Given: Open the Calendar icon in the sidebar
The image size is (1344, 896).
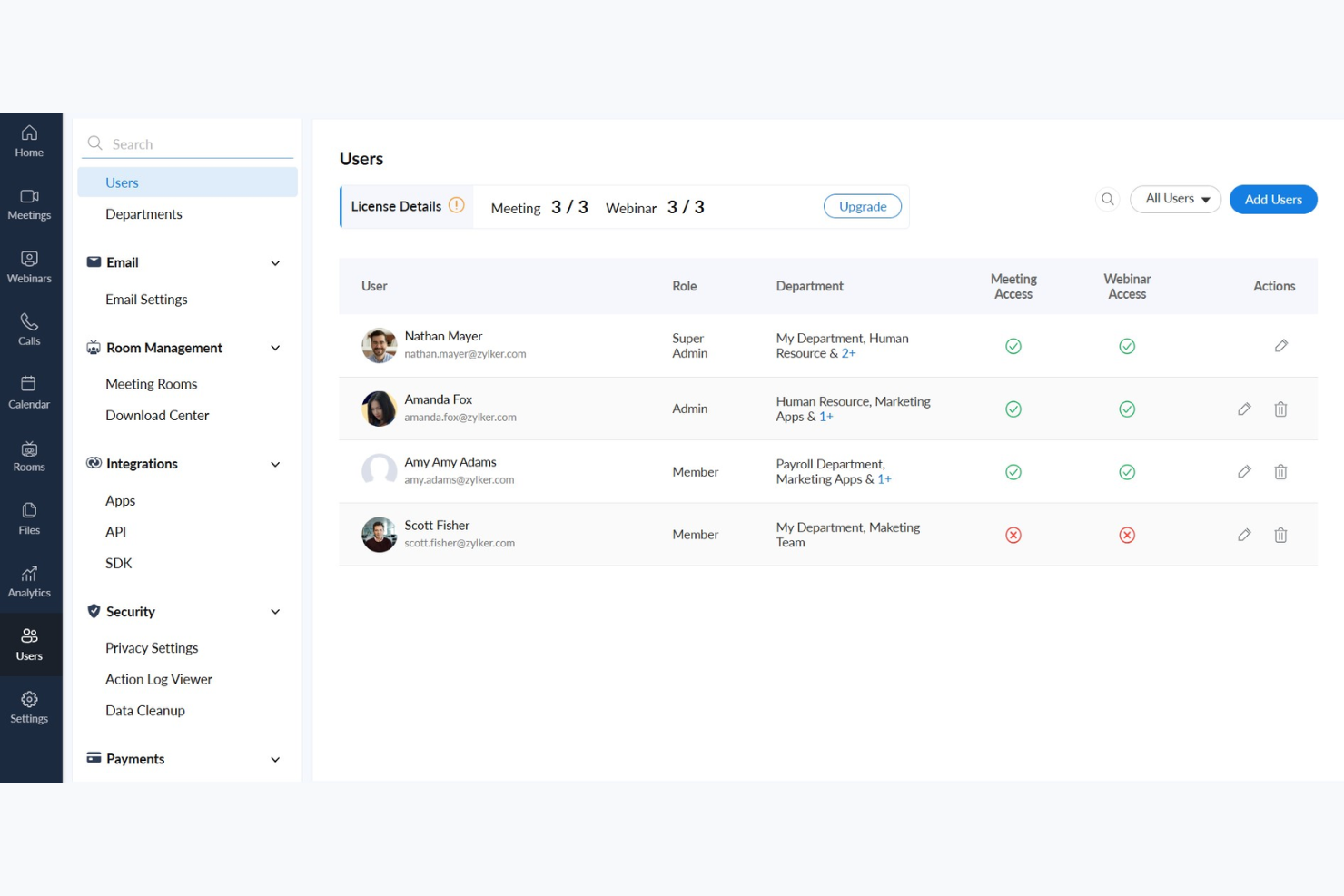Looking at the screenshot, I should [x=30, y=390].
